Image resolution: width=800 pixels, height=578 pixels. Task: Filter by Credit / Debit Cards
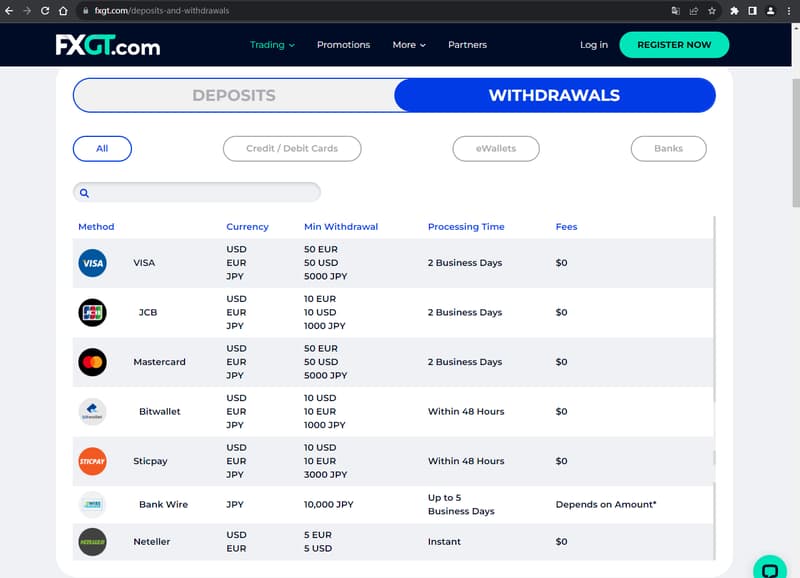(x=292, y=149)
